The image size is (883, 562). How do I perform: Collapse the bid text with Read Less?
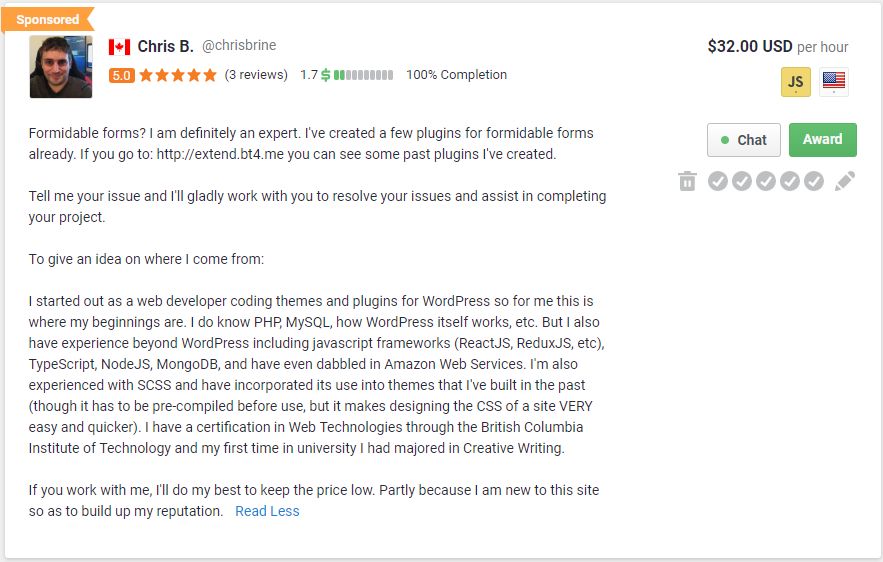267,511
